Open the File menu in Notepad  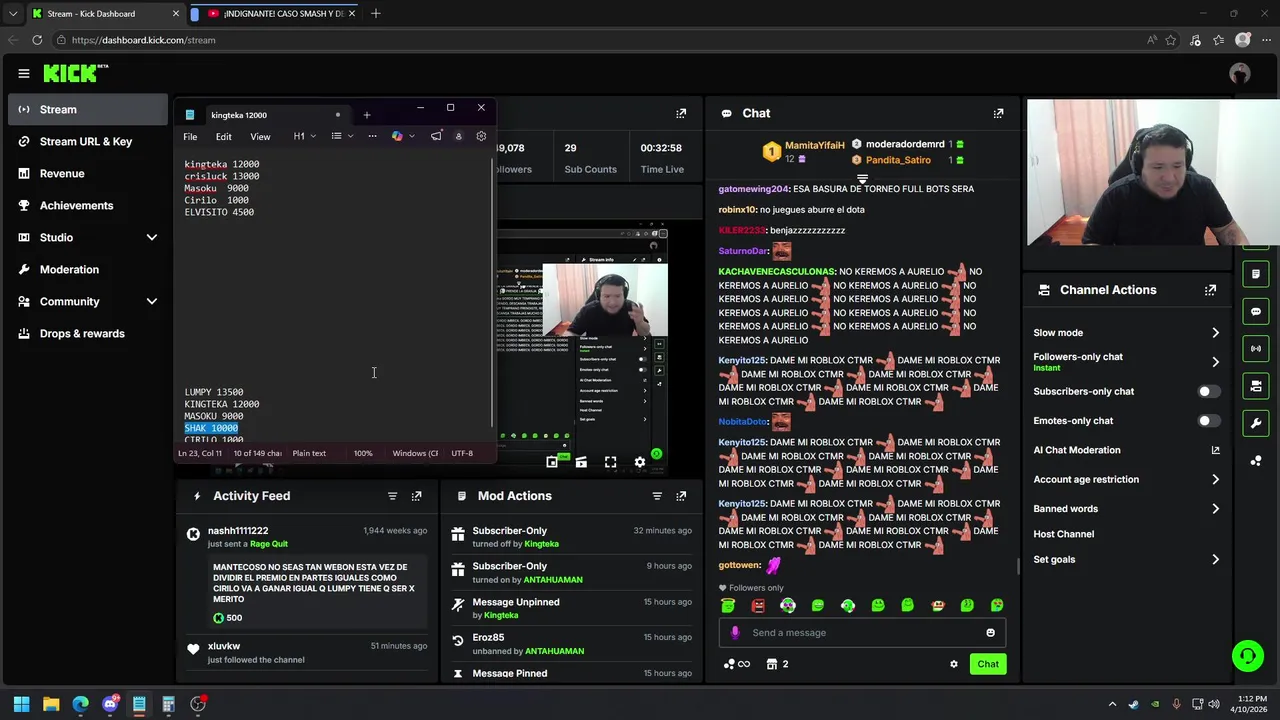[190, 136]
